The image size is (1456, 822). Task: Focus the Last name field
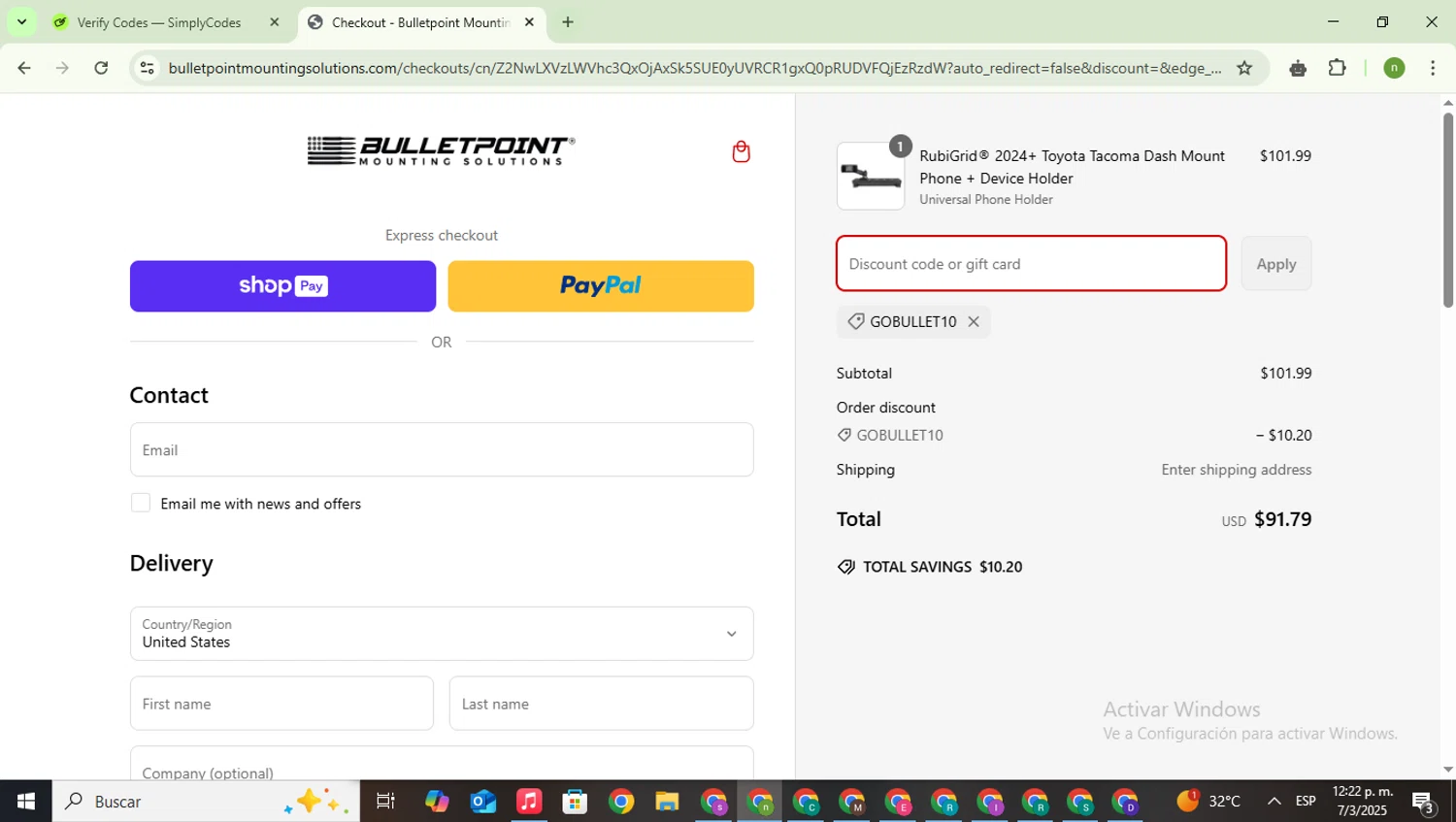[601, 704]
